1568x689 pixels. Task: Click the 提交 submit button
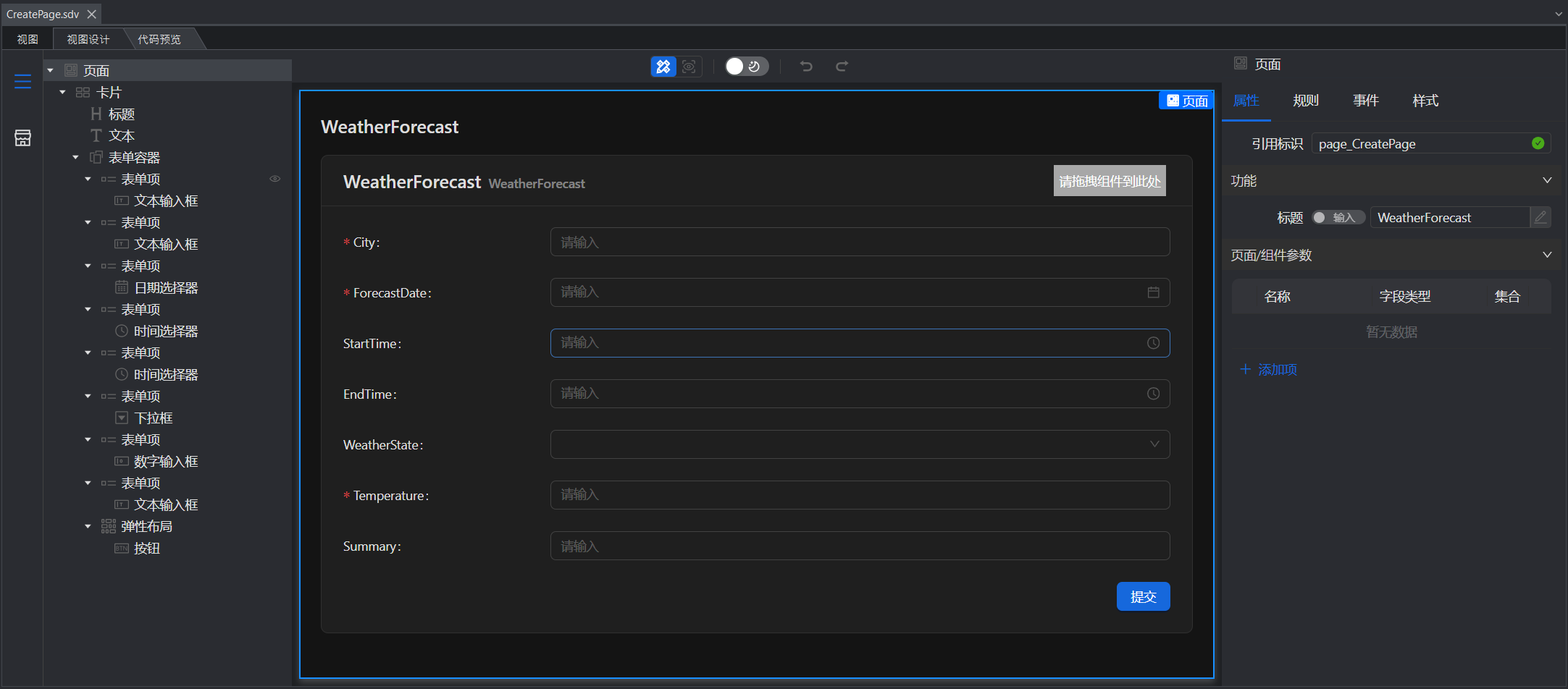[1143, 596]
